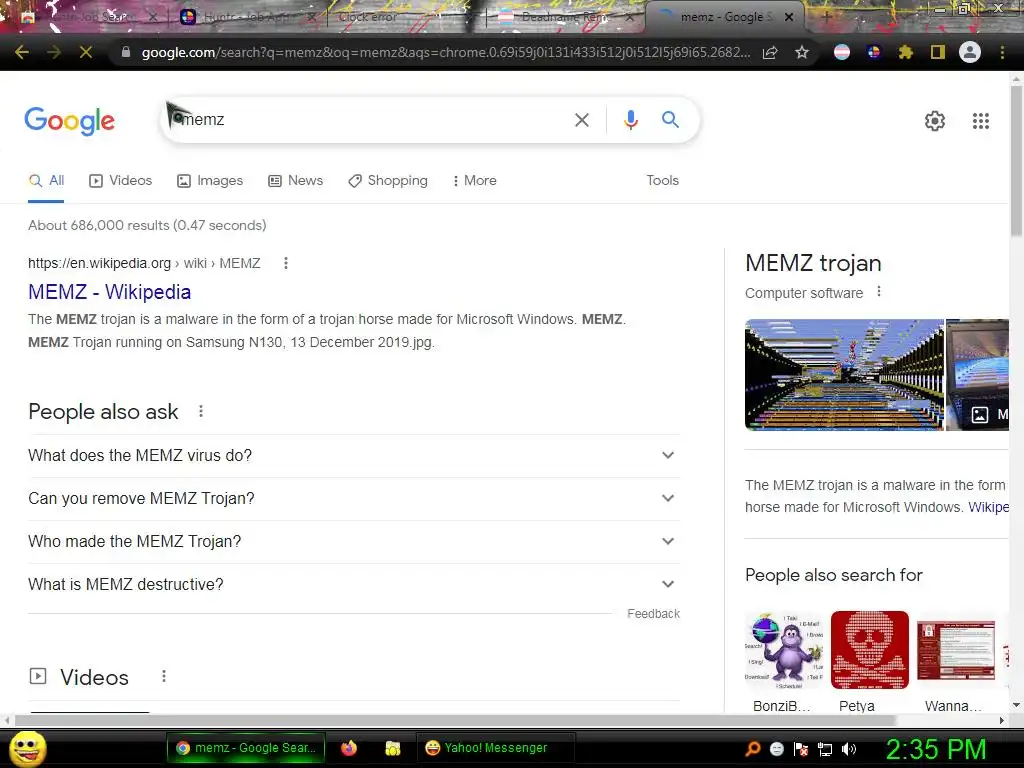Open options dots next to People also ask
The height and width of the screenshot is (768, 1024).
click(x=201, y=411)
